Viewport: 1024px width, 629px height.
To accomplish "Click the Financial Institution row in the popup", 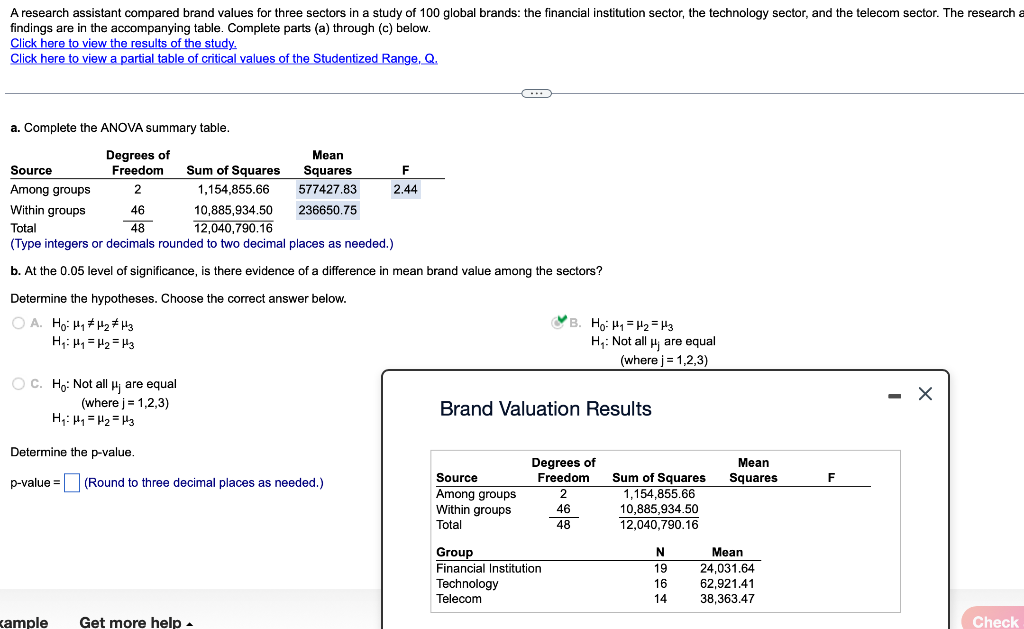I will tap(487, 568).
